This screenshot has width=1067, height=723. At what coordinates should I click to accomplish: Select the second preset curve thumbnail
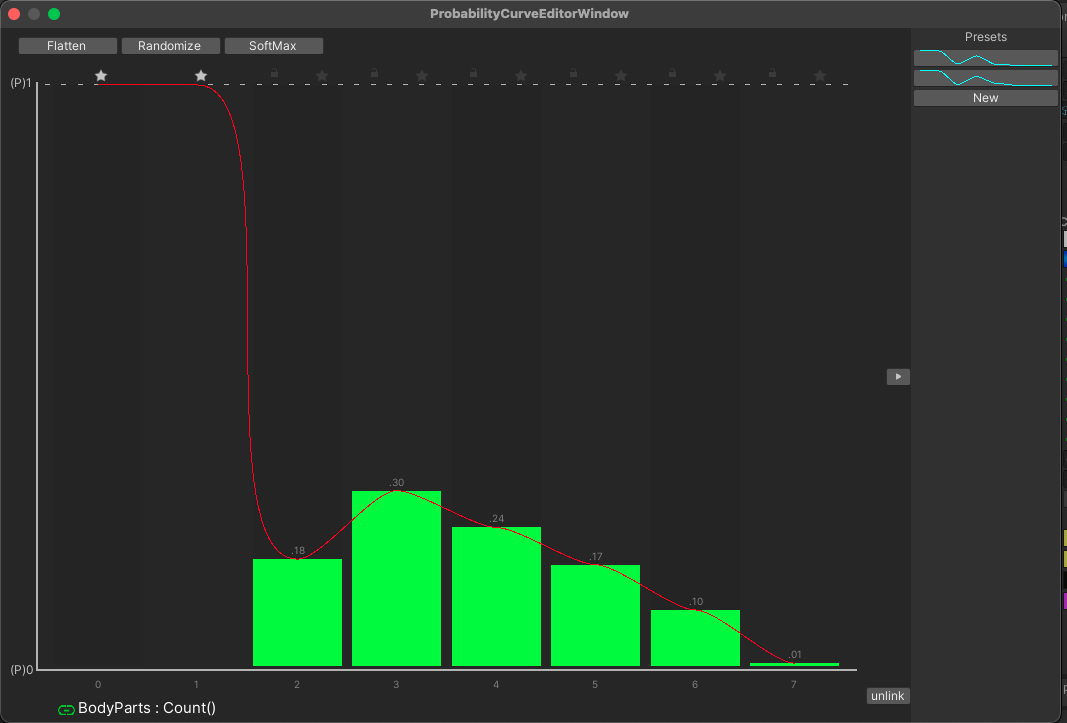tap(985, 78)
